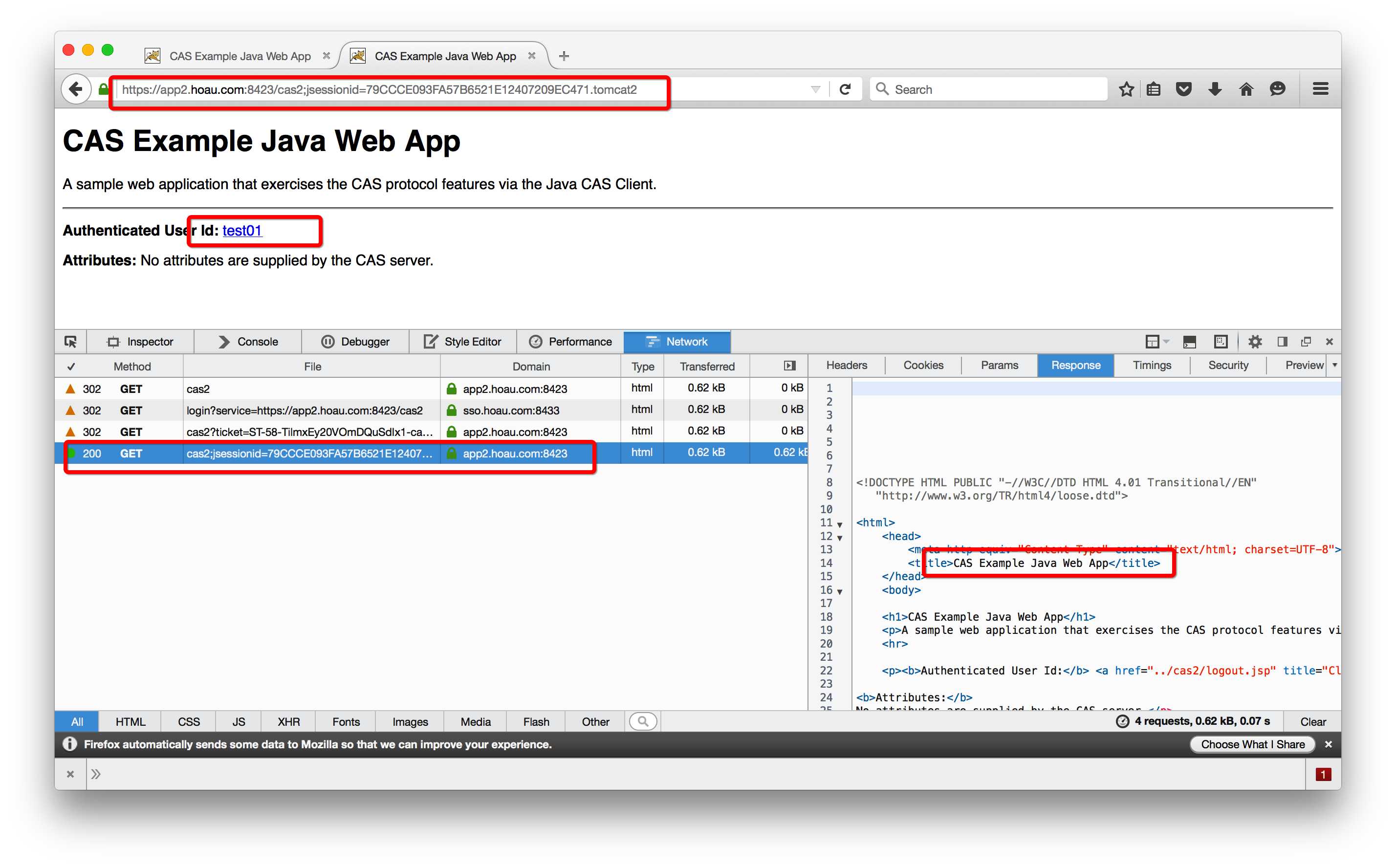1396x868 pixels.
Task: Activate the element picker icon in devtools
Action: click(x=70, y=342)
